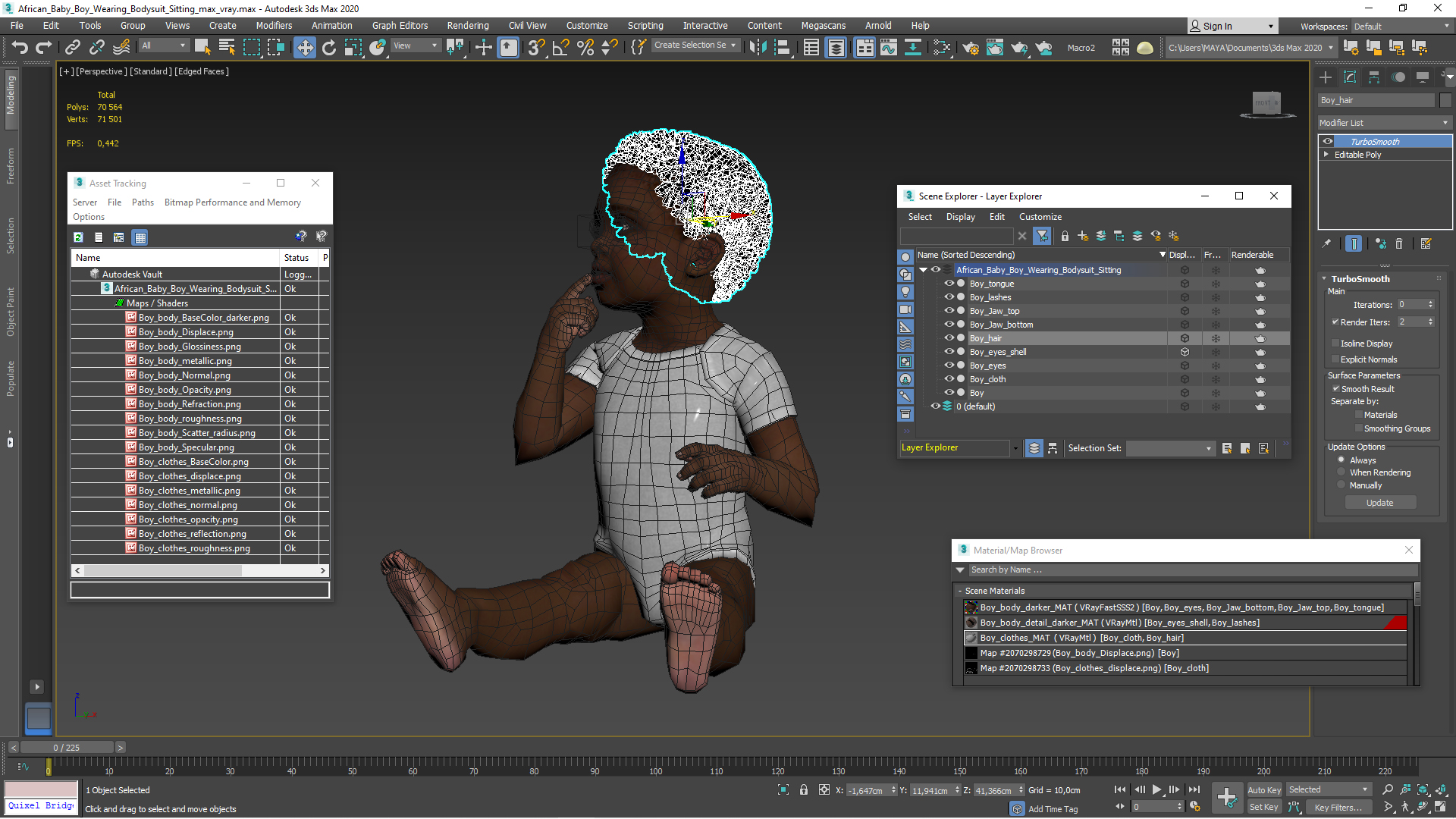Image resolution: width=1456 pixels, height=819 pixels.
Task: Click the Auto Key button
Action: (1264, 790)
